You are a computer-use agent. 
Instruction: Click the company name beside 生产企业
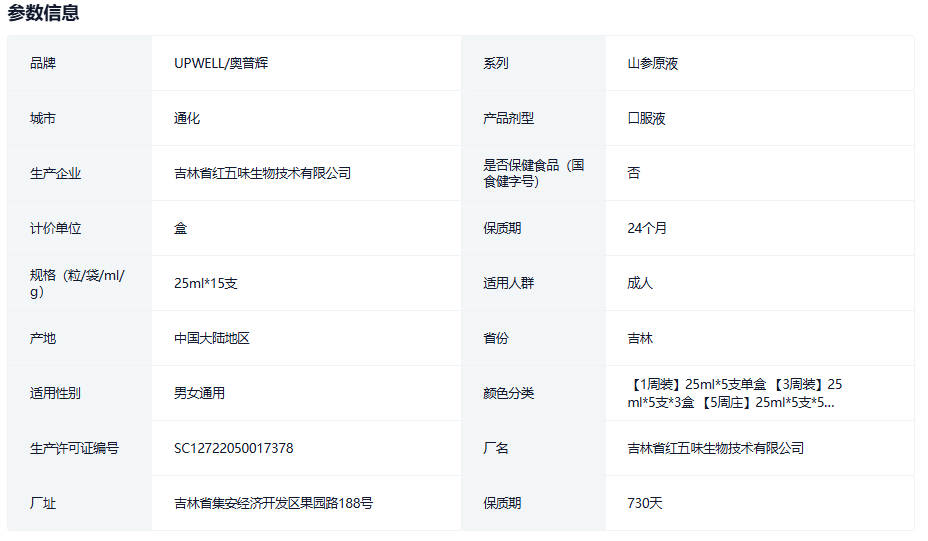point(262,173)
